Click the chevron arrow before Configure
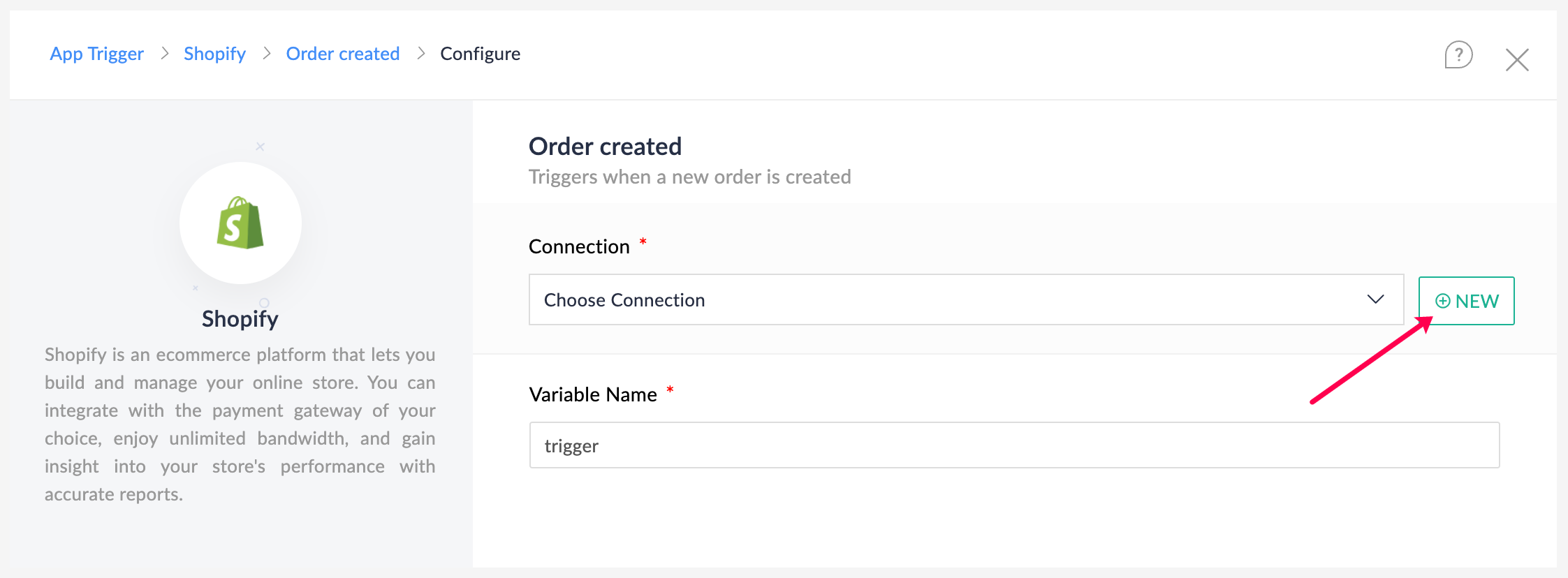This screenshot has width=1568, height=578. (421, 54)
